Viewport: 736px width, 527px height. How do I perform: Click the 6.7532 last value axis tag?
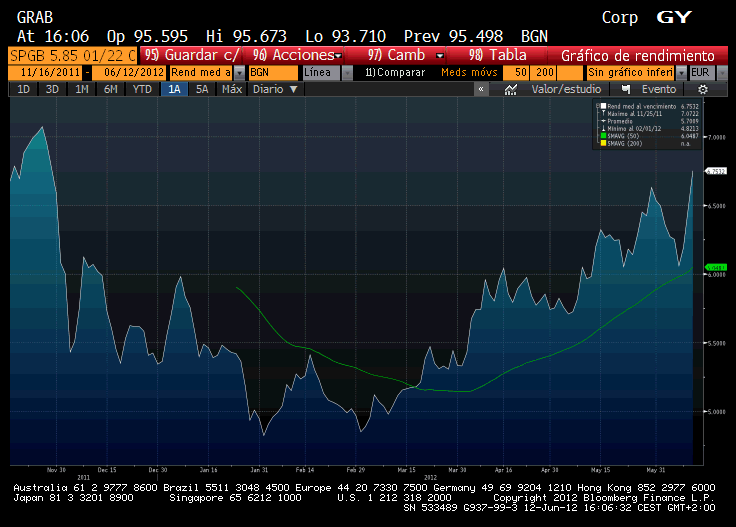pos(716,171)
